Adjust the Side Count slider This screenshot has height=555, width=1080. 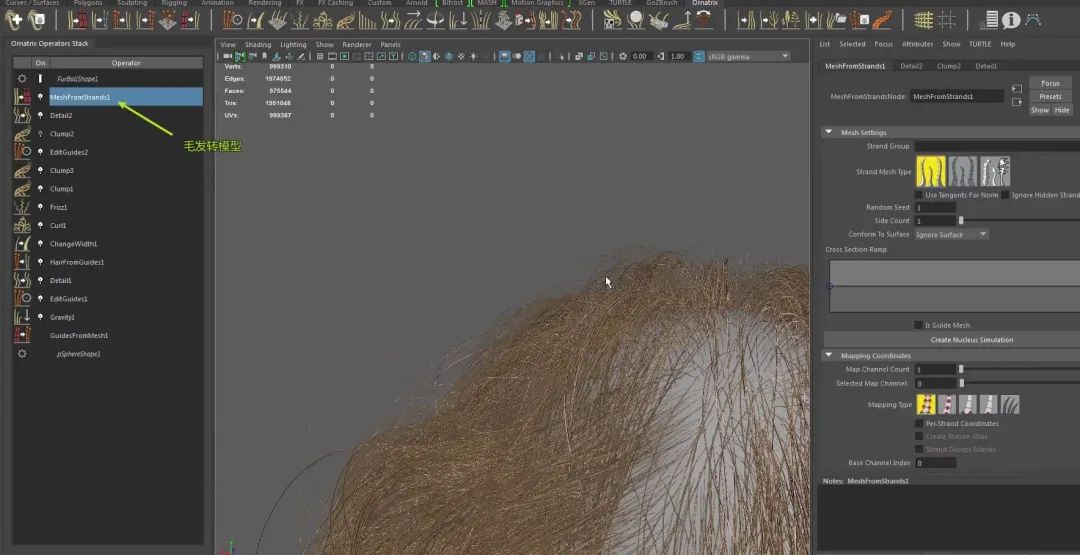point(961,221)
